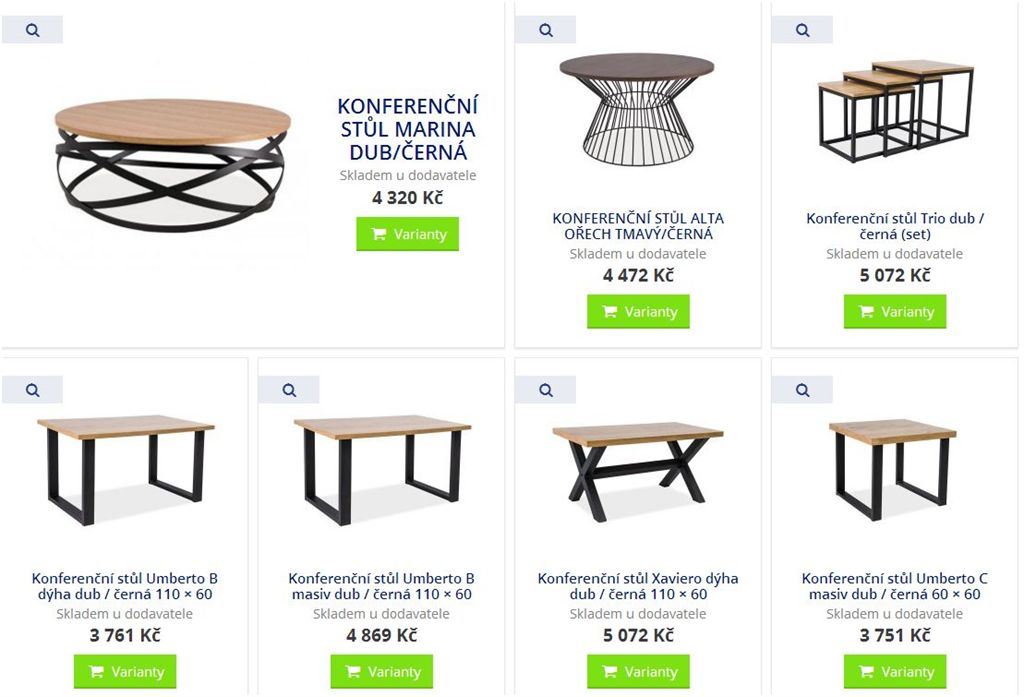Click the Trio nesting tables image
1024x697 pixels.
pos(895,110)
